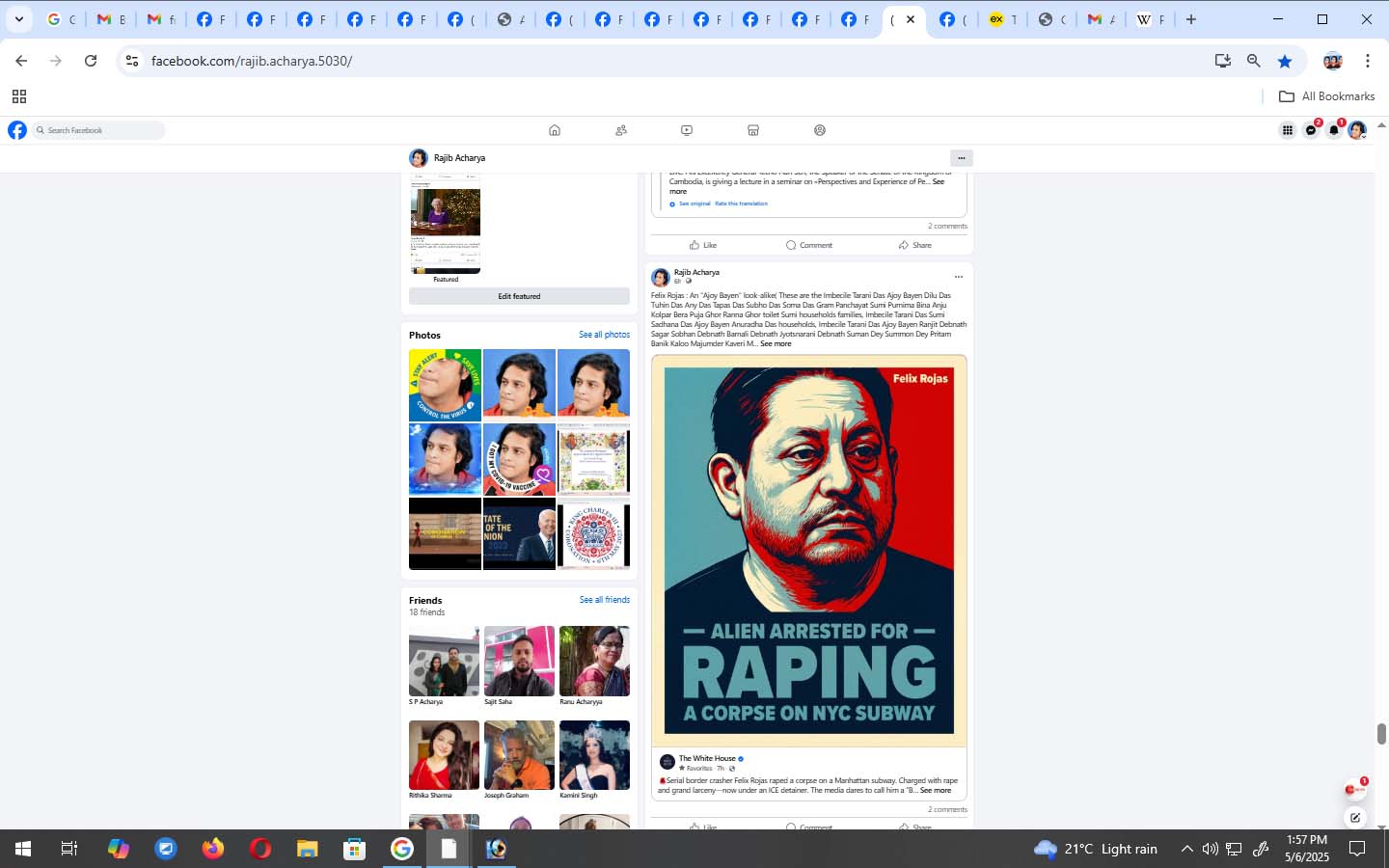Click in Search Facebook field
The width and height of the screenshot is (1389, 868).
tap(98, 130)
